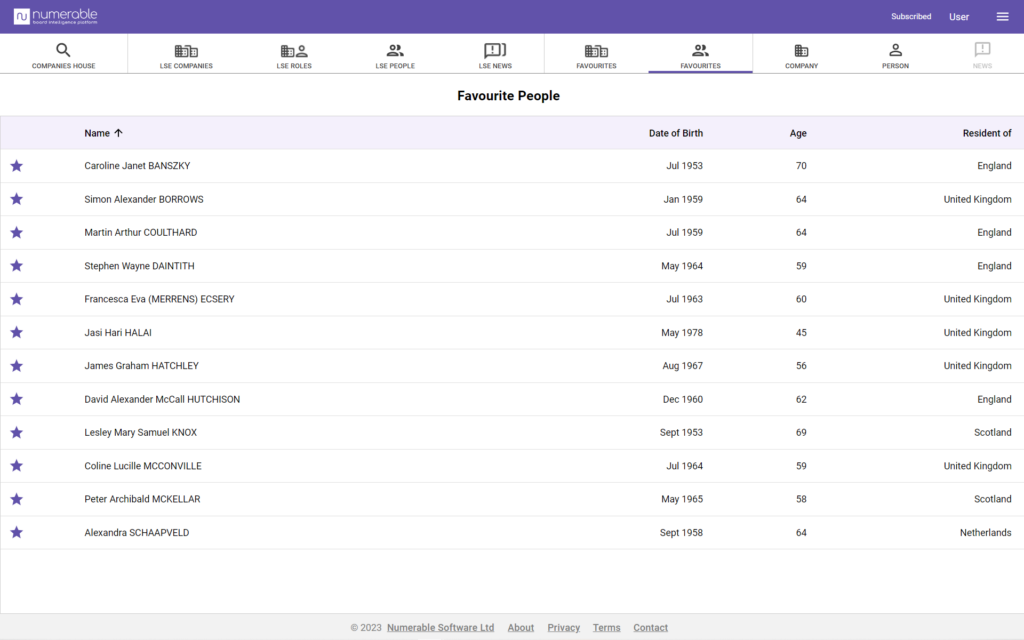Switch to the LSE Companies tab
The image size is (1024, 640).
pos(186,55)
